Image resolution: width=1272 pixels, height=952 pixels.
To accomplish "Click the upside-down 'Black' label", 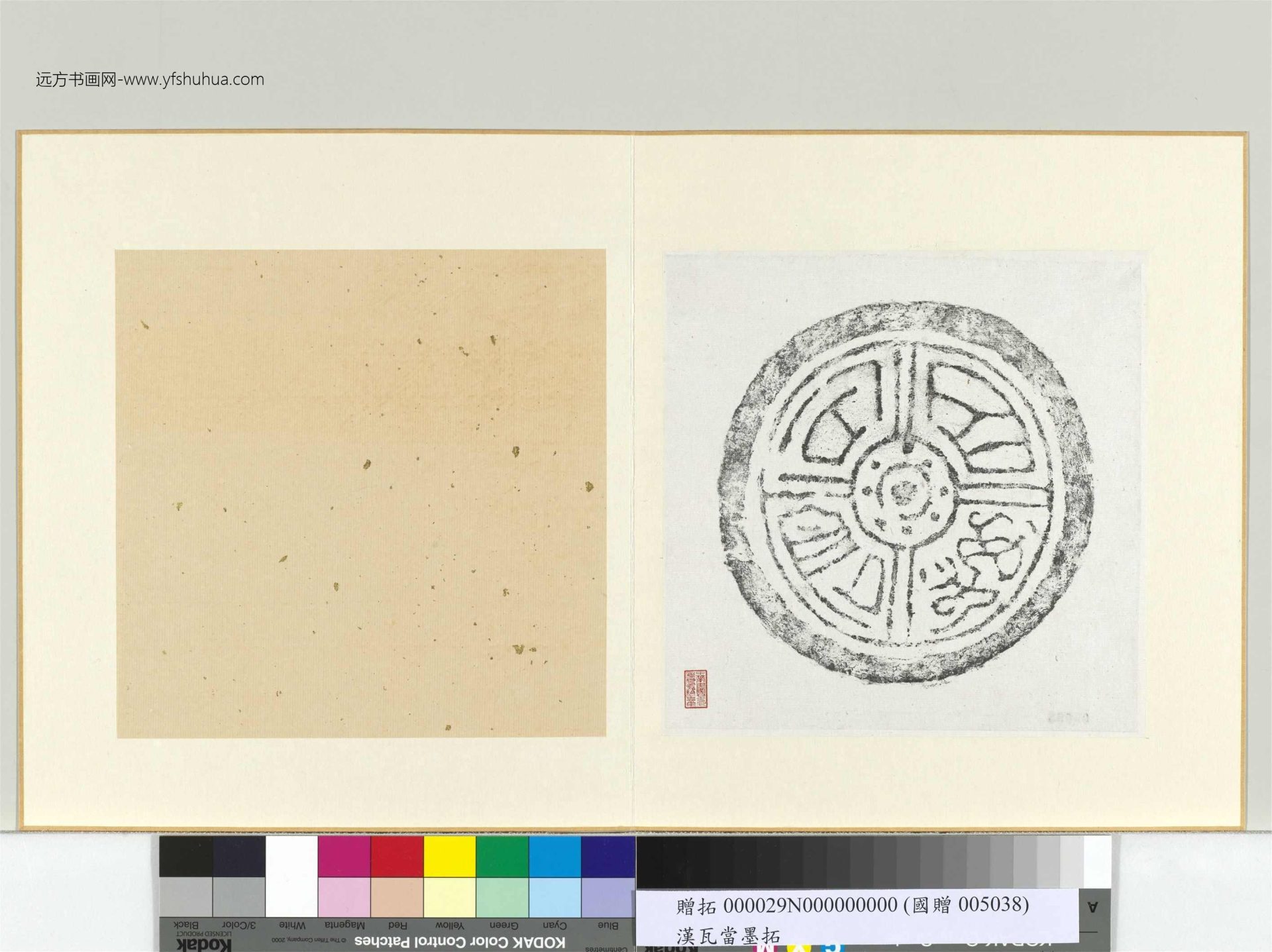I will [x=185, y=925].
